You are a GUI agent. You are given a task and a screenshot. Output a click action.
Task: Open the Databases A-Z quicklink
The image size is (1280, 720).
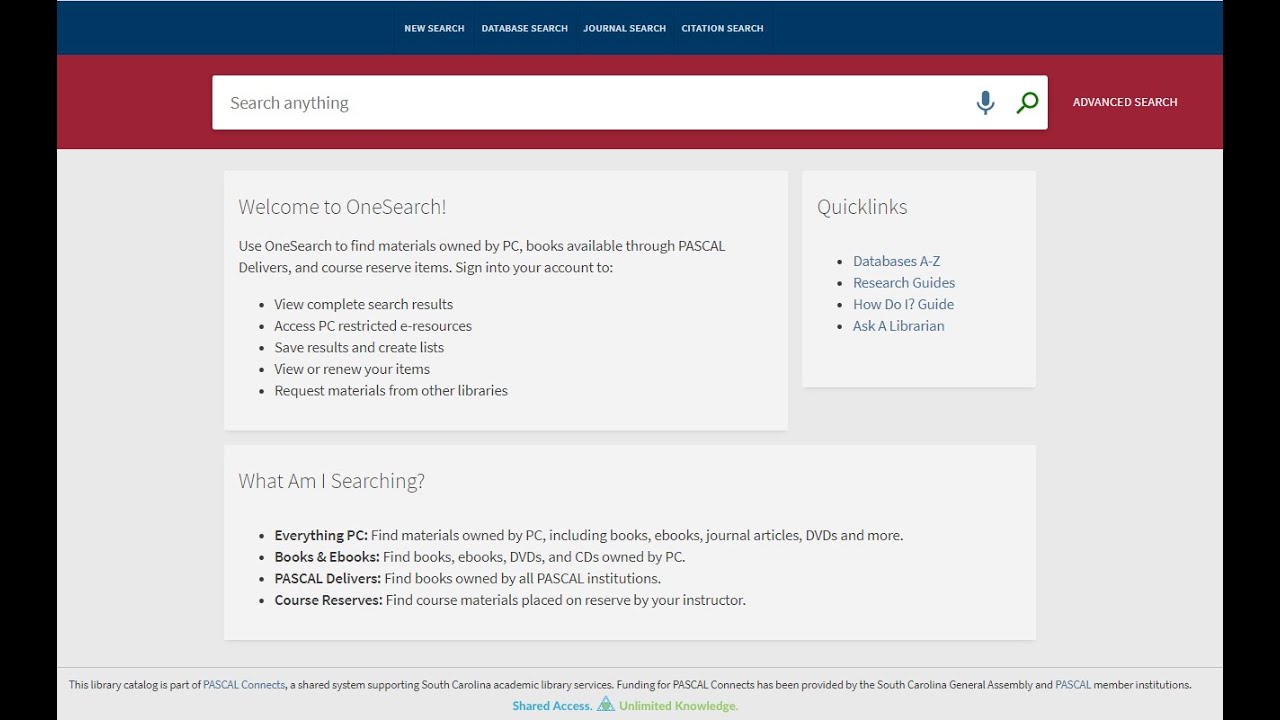point(896,261)
